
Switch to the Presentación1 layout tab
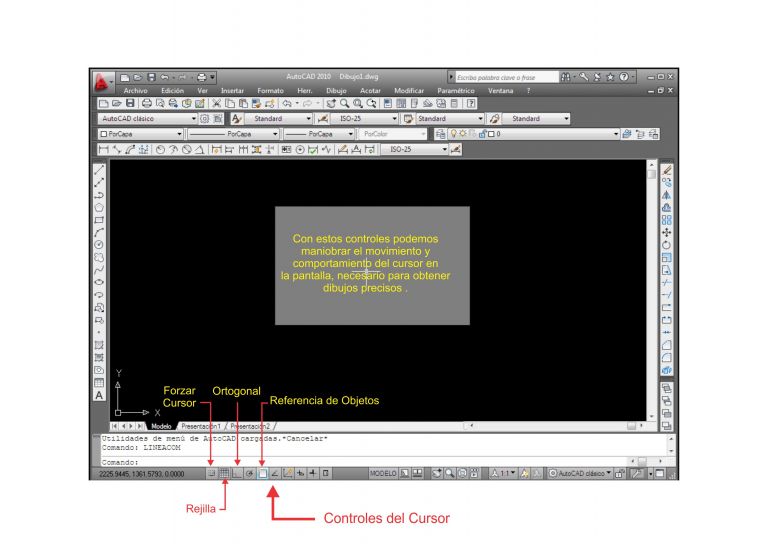201,427
